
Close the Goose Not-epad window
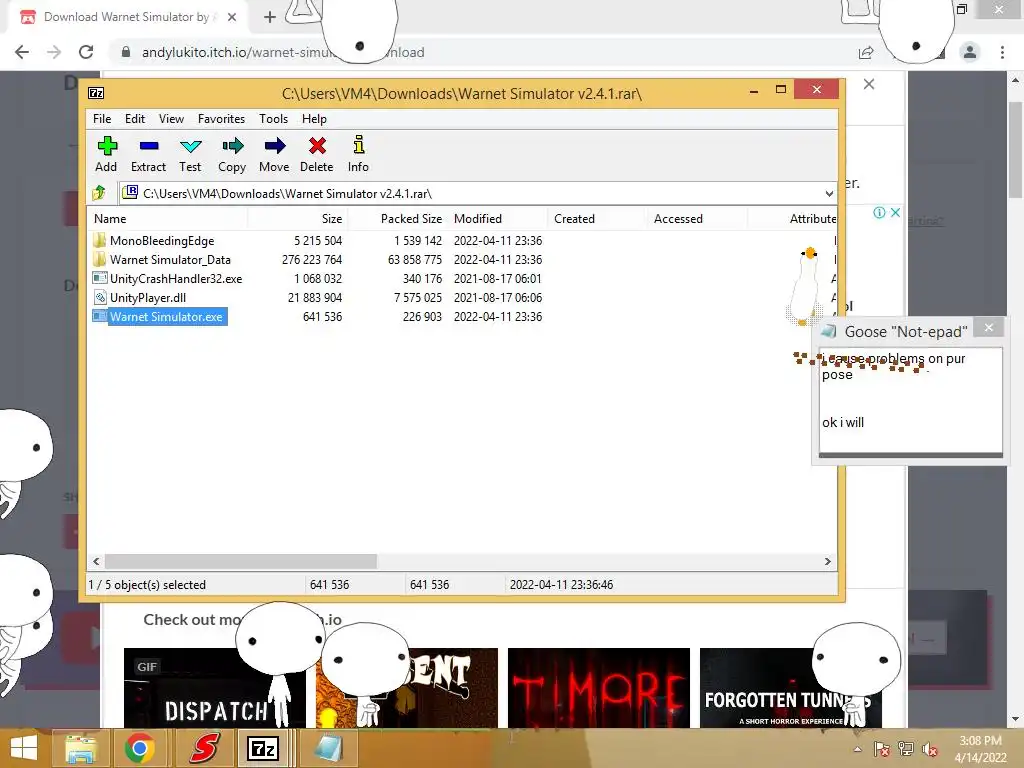[989, 328]
